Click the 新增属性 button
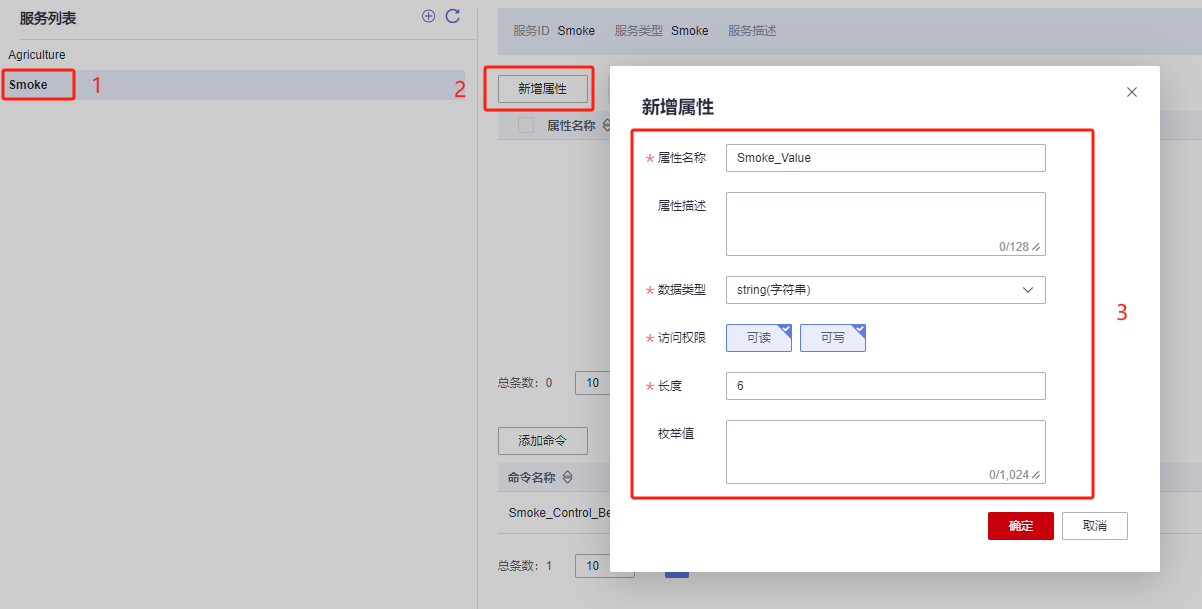Image resolution: width=1202 pixels, height=609 pixels. [542, 89]
